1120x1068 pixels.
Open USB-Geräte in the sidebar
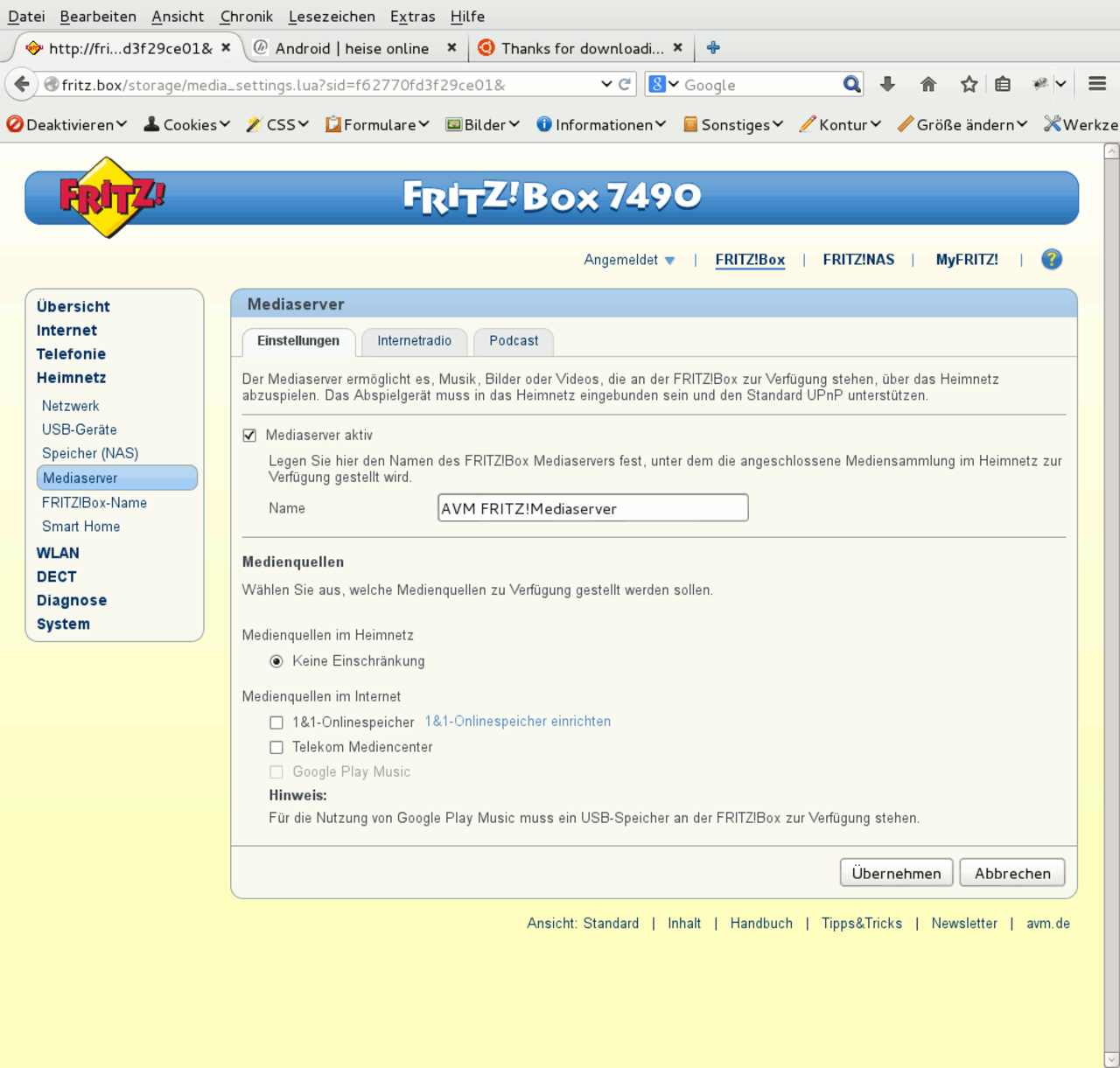(80, 429)
